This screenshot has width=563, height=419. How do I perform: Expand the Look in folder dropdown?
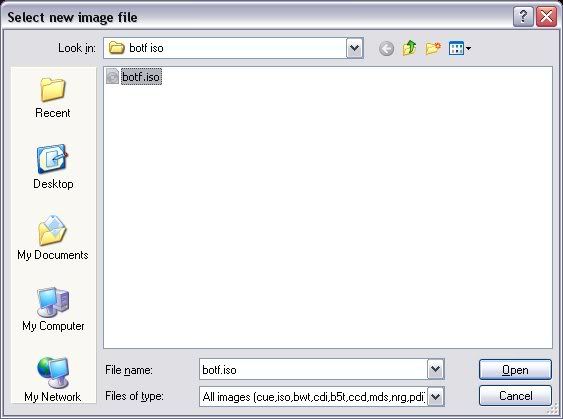click(x=354, y=48)
